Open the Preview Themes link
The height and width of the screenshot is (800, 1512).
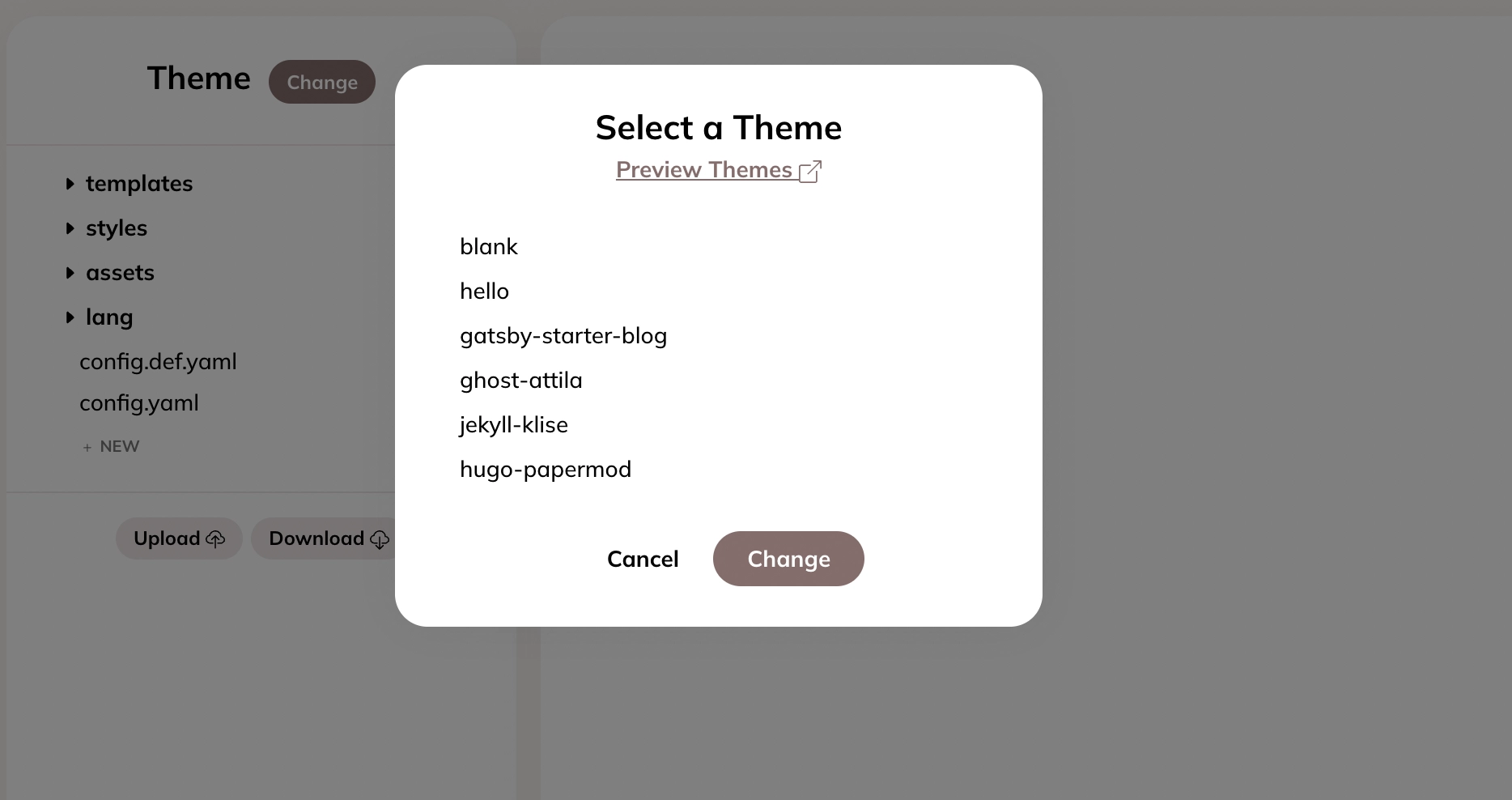(704, 170)
